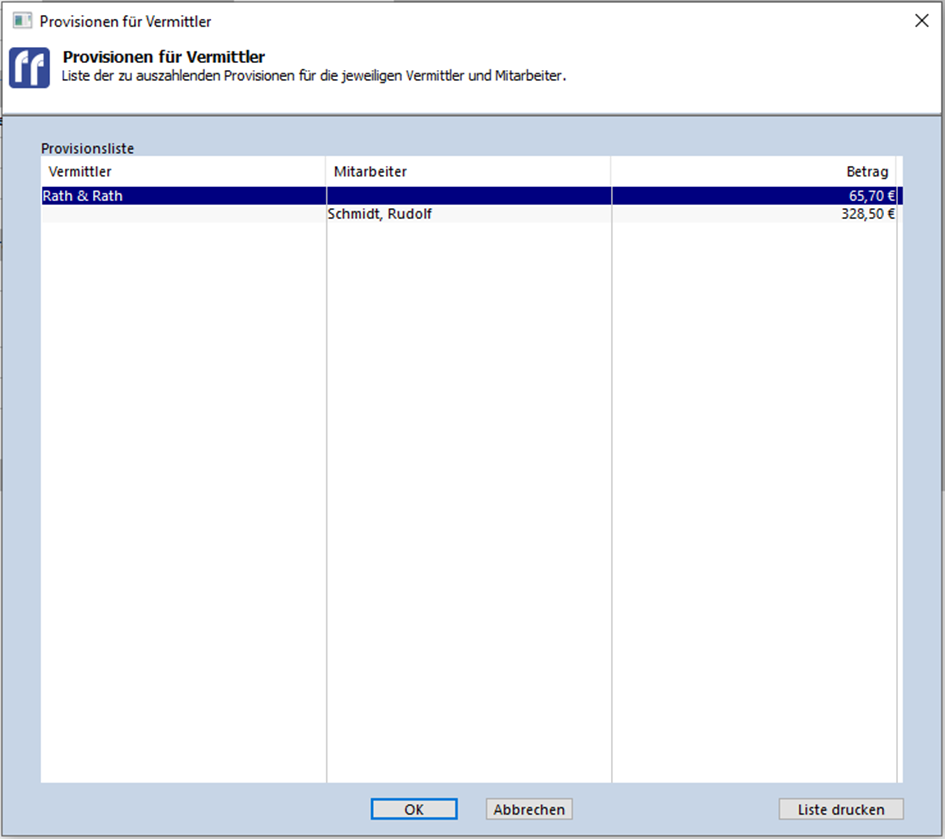Click the description text below the heading
945x839 pixels.
(x=314, y=76)
